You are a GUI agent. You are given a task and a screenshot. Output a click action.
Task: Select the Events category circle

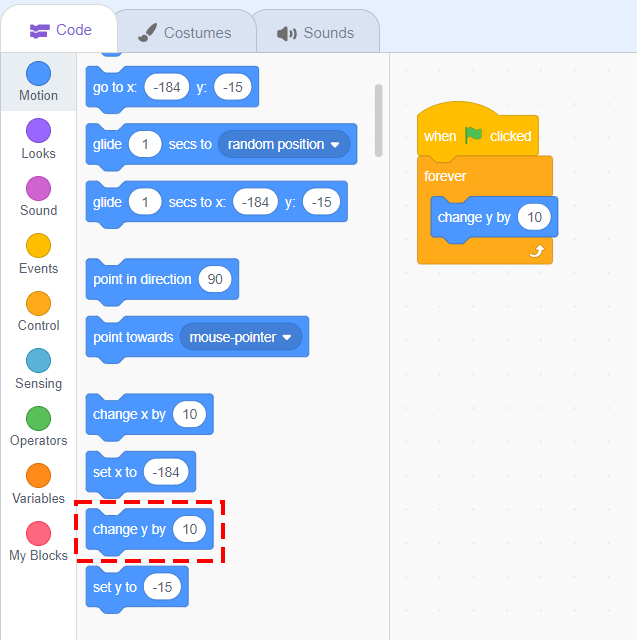[38, 246]
